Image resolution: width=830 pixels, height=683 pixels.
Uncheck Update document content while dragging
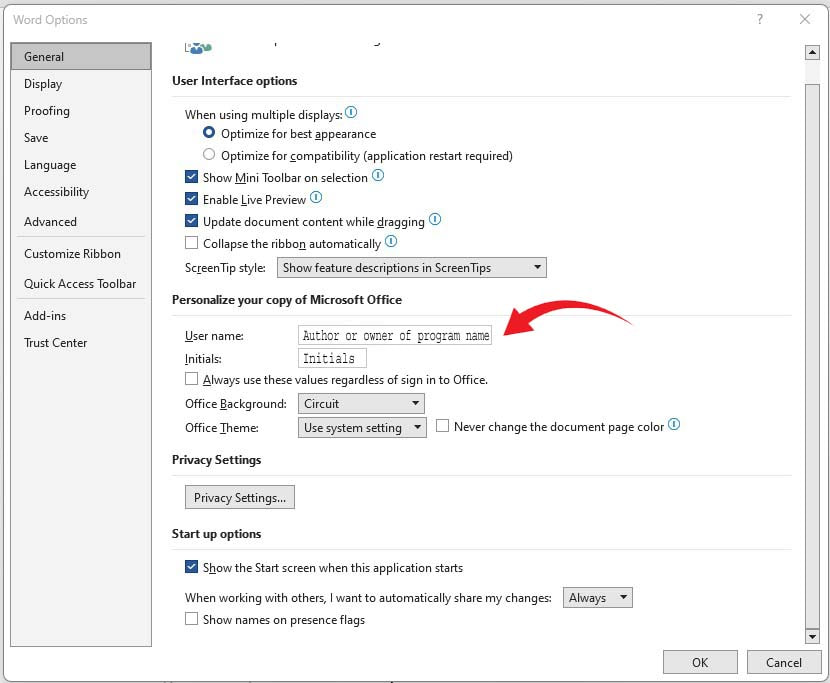pos(192,221)
